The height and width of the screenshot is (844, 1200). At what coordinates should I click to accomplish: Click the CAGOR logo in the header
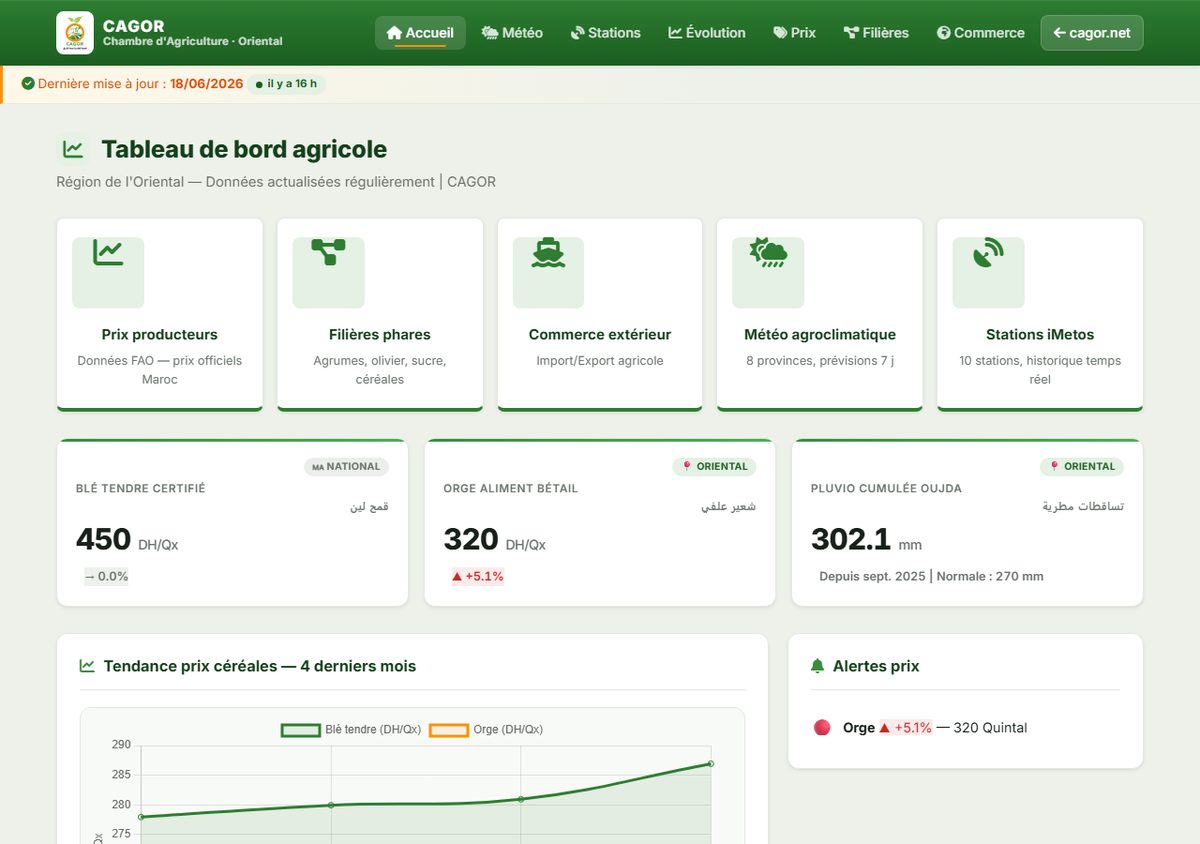tap(75, 33)
